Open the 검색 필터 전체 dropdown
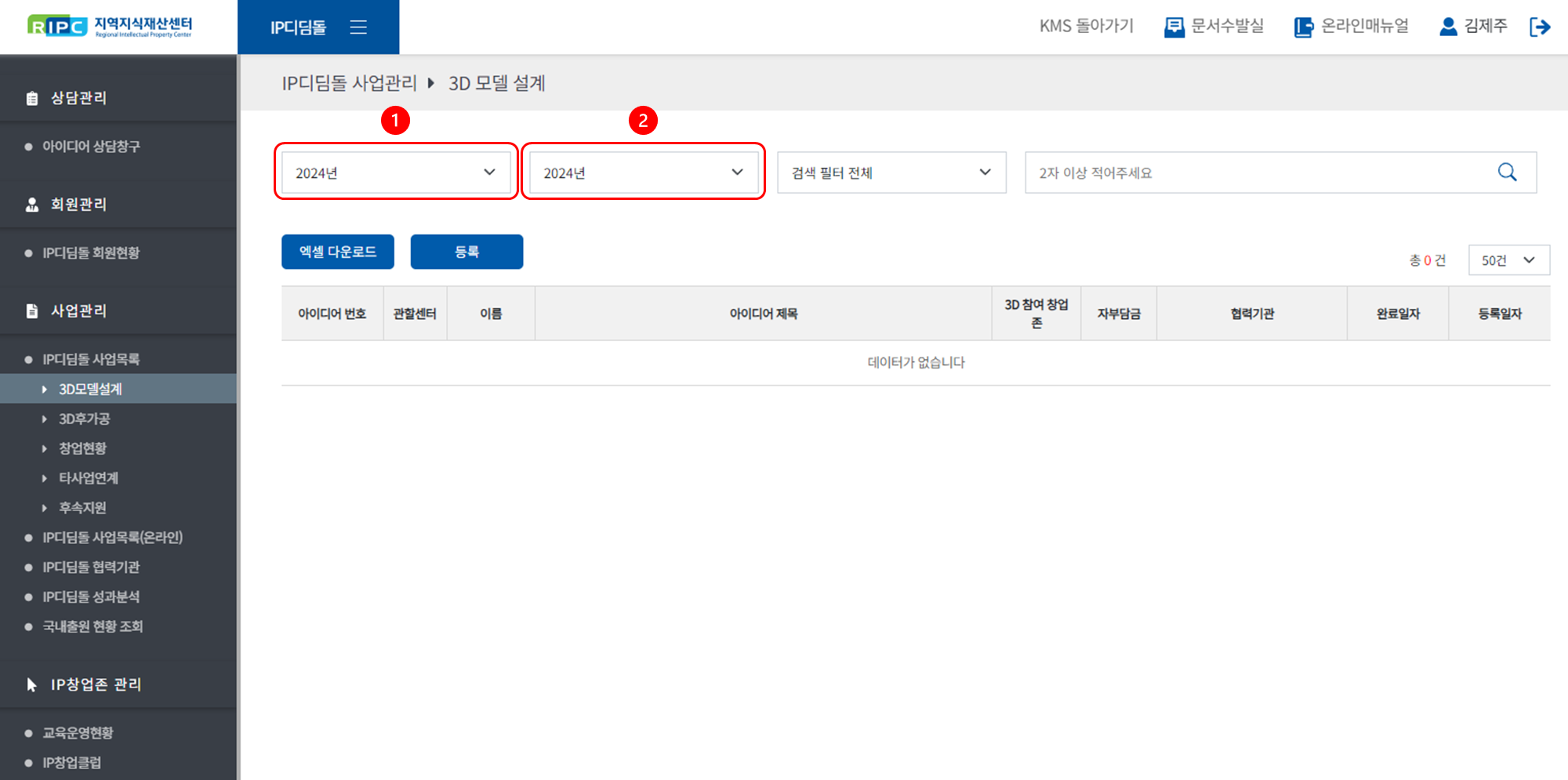 [891, 172]
